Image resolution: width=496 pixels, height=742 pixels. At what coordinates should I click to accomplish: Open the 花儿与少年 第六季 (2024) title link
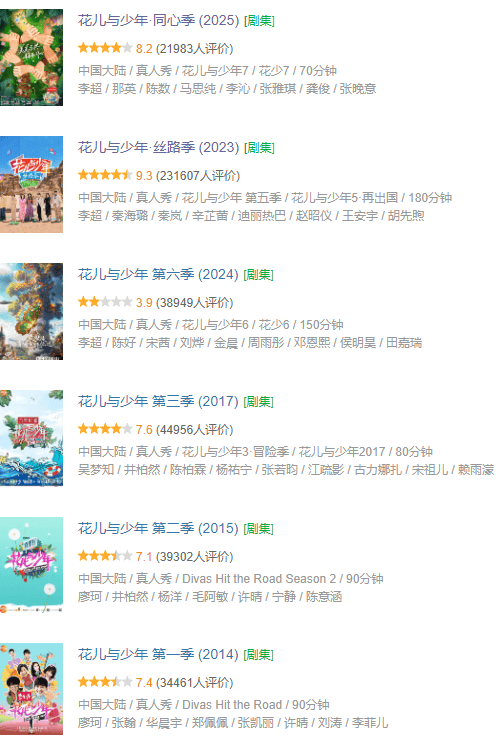[158, 274]
